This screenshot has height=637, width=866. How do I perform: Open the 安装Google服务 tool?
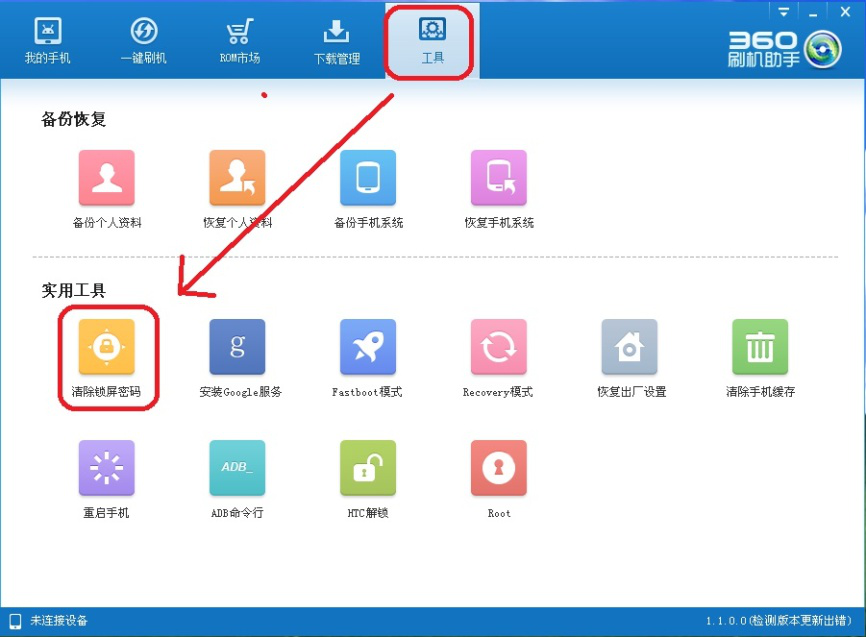point(237,347)
